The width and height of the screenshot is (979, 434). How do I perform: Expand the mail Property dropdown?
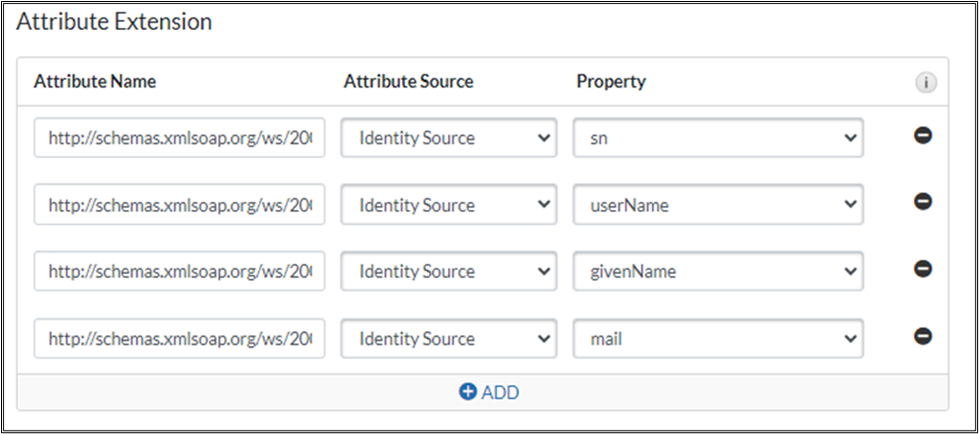pos(718,339)
